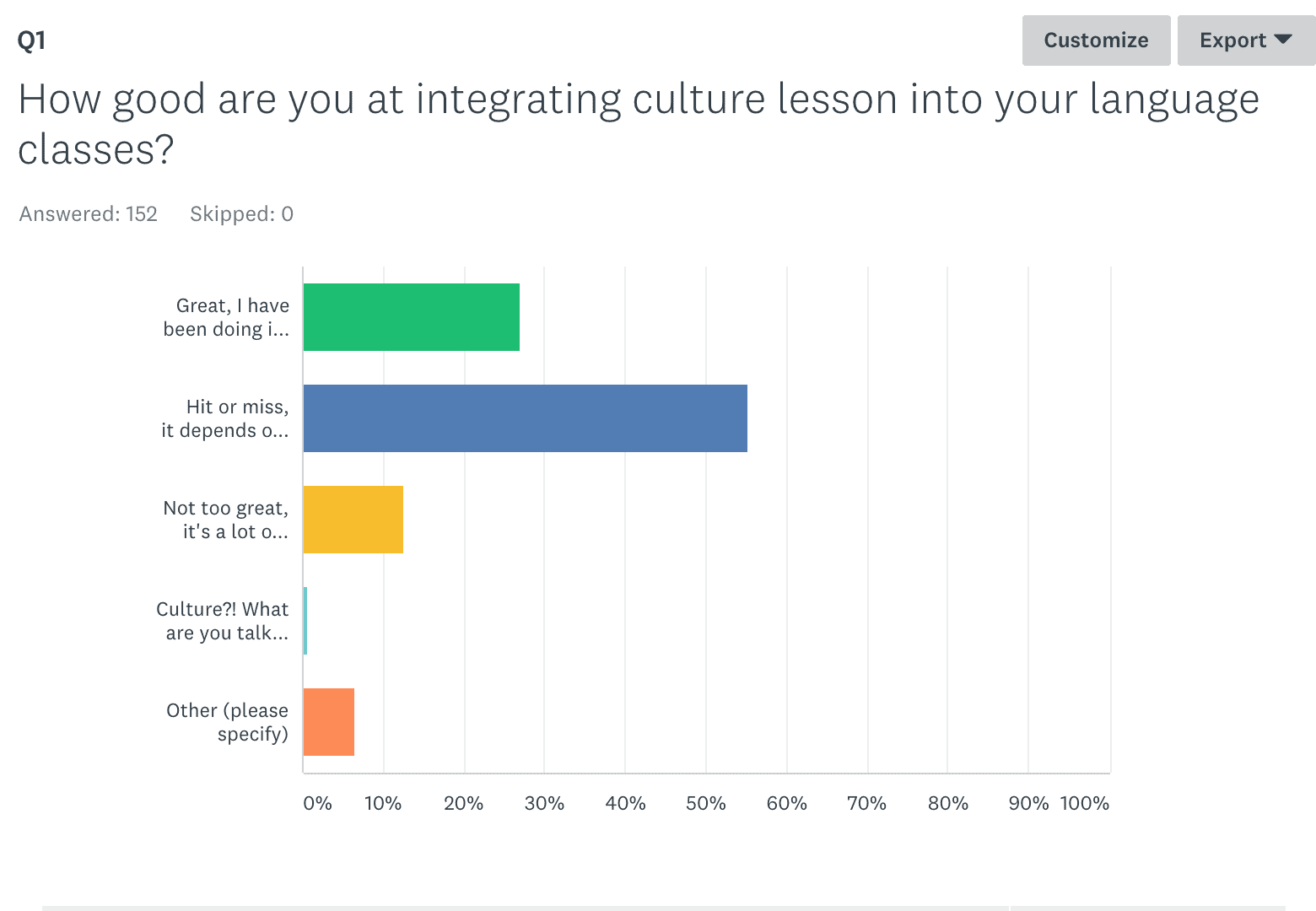Select the 'Great, I have been doing i...' axis label
The image size is (1316, 911).
point(226,317)
